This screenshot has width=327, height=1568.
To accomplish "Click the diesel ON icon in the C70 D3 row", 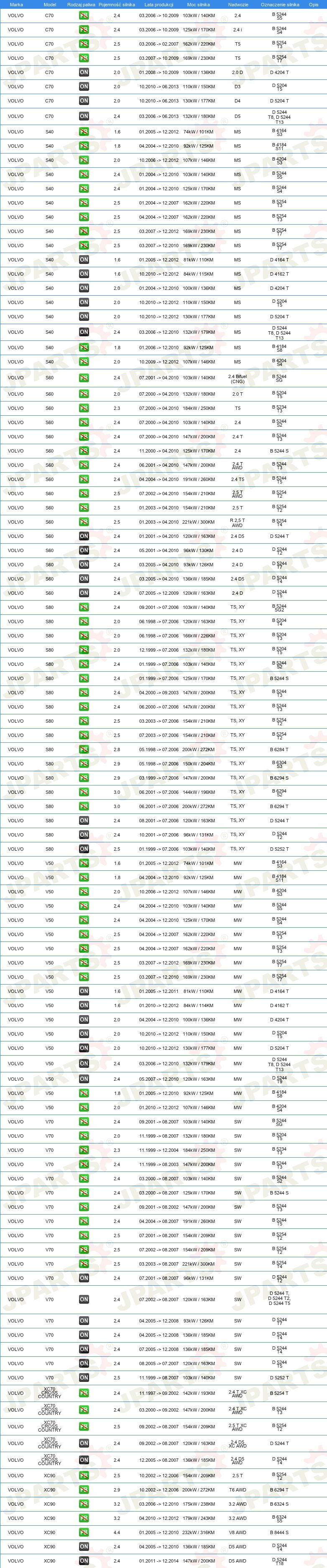I will (84, 87).
